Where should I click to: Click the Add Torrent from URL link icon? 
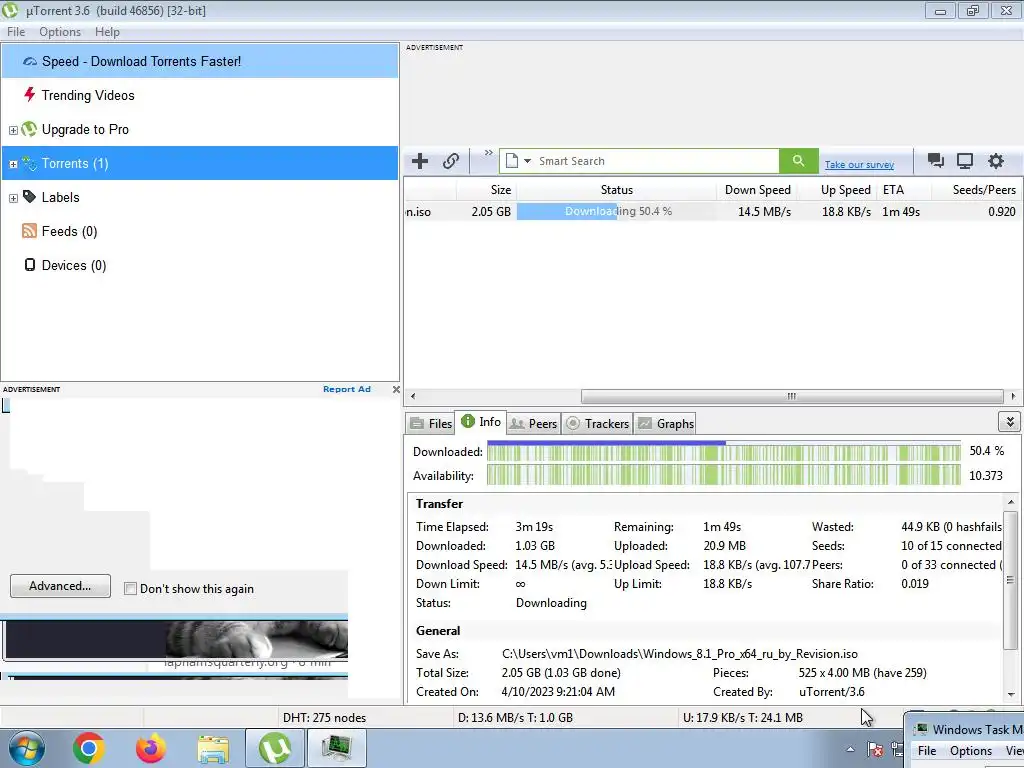451,161
